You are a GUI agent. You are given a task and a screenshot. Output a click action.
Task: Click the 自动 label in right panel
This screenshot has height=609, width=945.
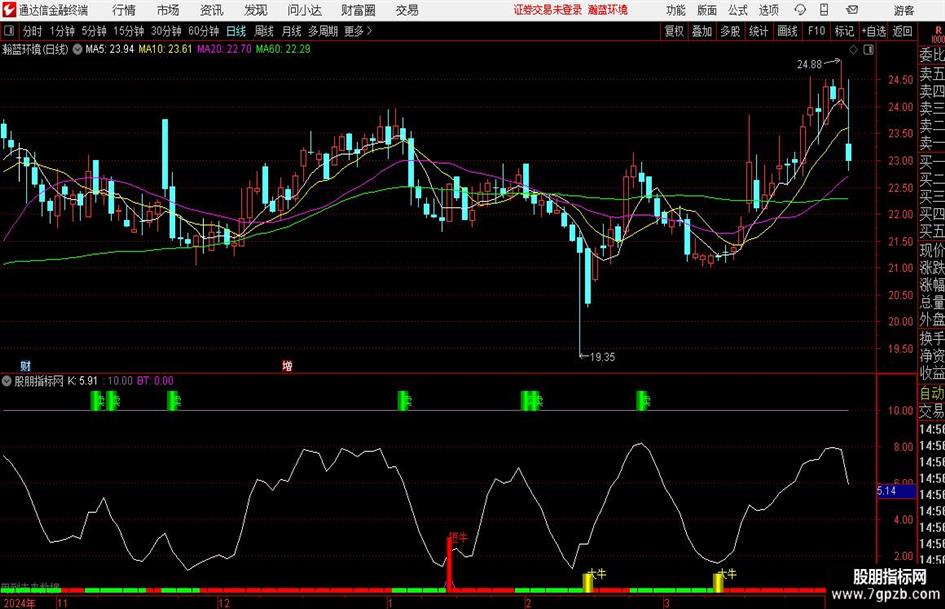click(932, 394)
